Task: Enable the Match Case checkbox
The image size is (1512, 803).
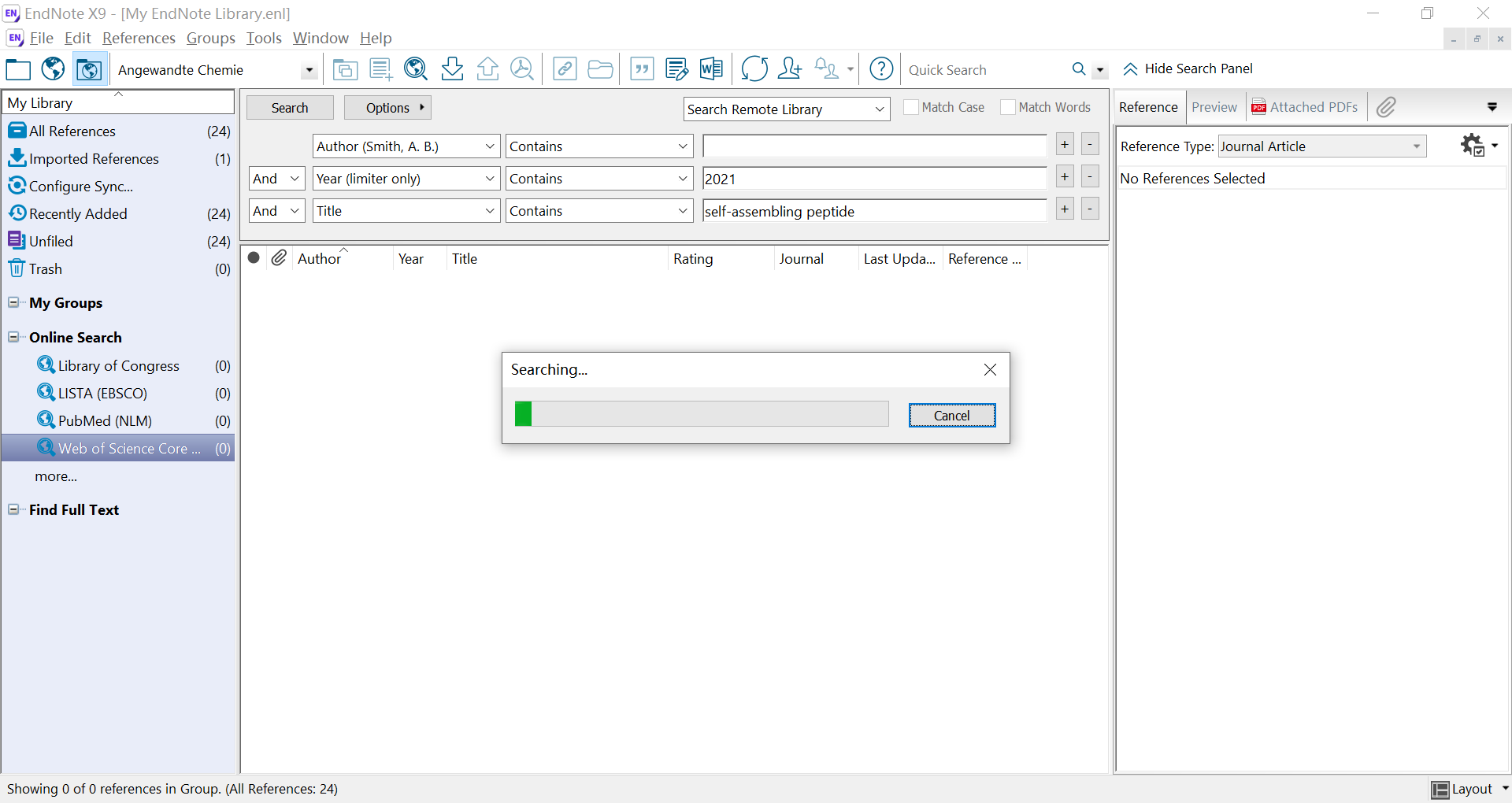Action: click(911, 107)
